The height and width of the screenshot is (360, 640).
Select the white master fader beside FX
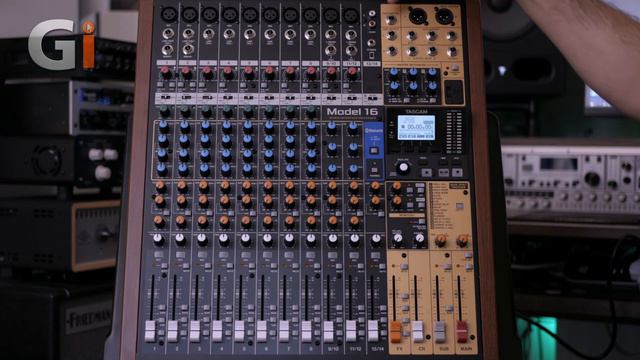[418, 331]
